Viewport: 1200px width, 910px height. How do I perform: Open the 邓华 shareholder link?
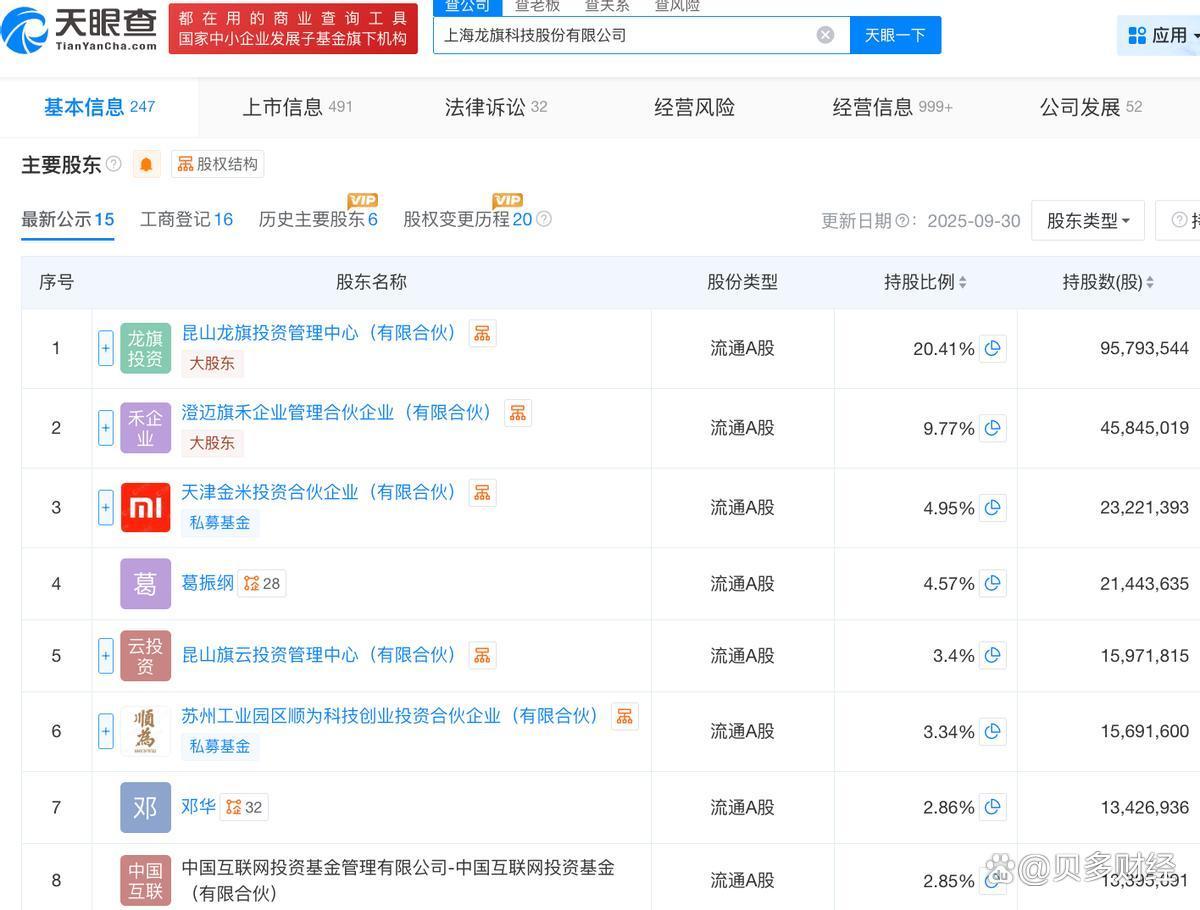tap(198, 807)
